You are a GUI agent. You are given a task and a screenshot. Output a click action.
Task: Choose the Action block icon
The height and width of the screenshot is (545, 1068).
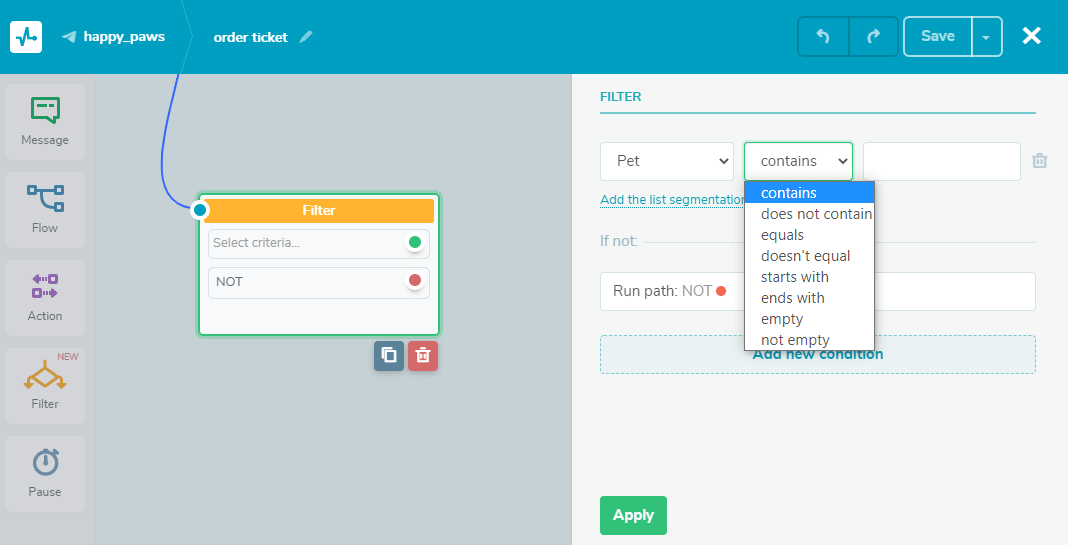click(x=45, y=297)
